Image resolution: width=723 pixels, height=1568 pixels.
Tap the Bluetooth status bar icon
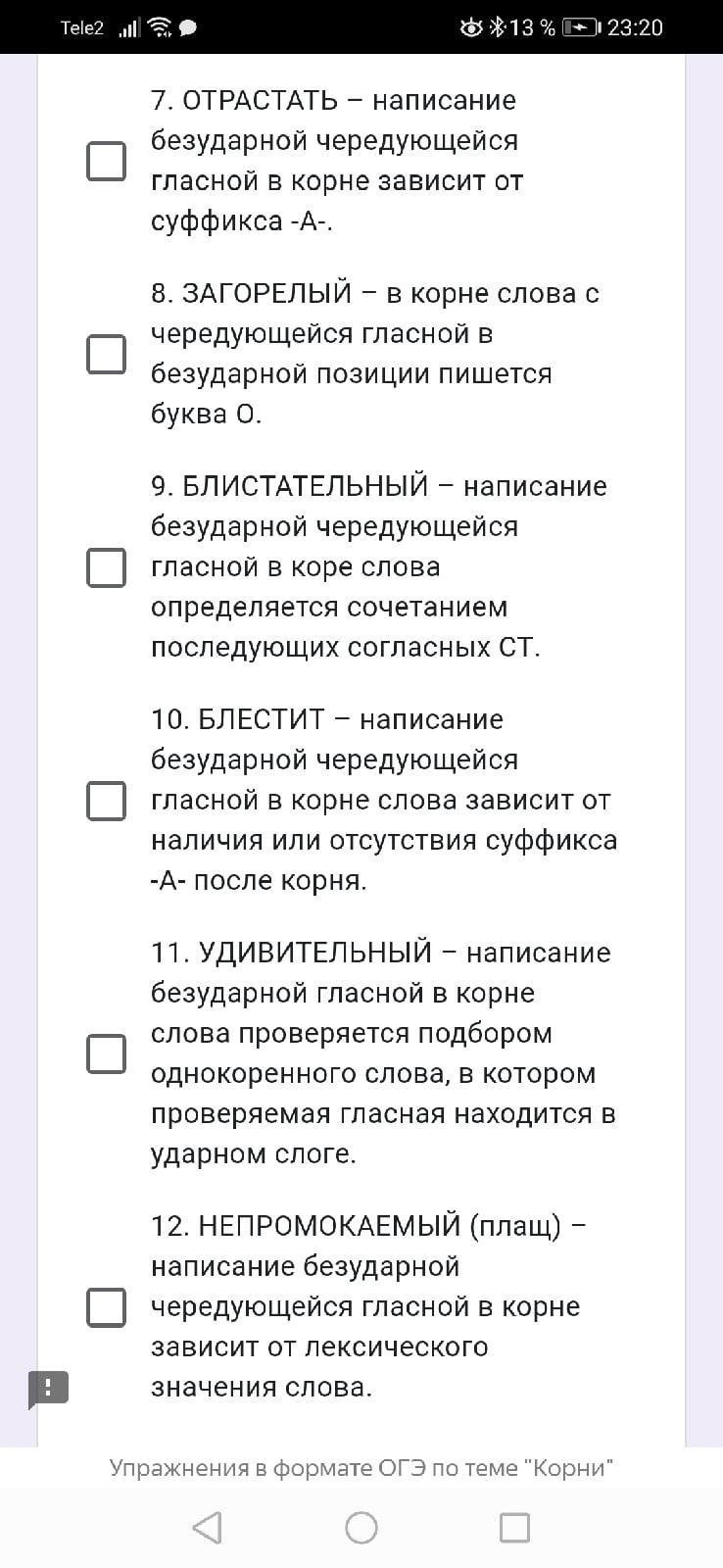(497, 27)
